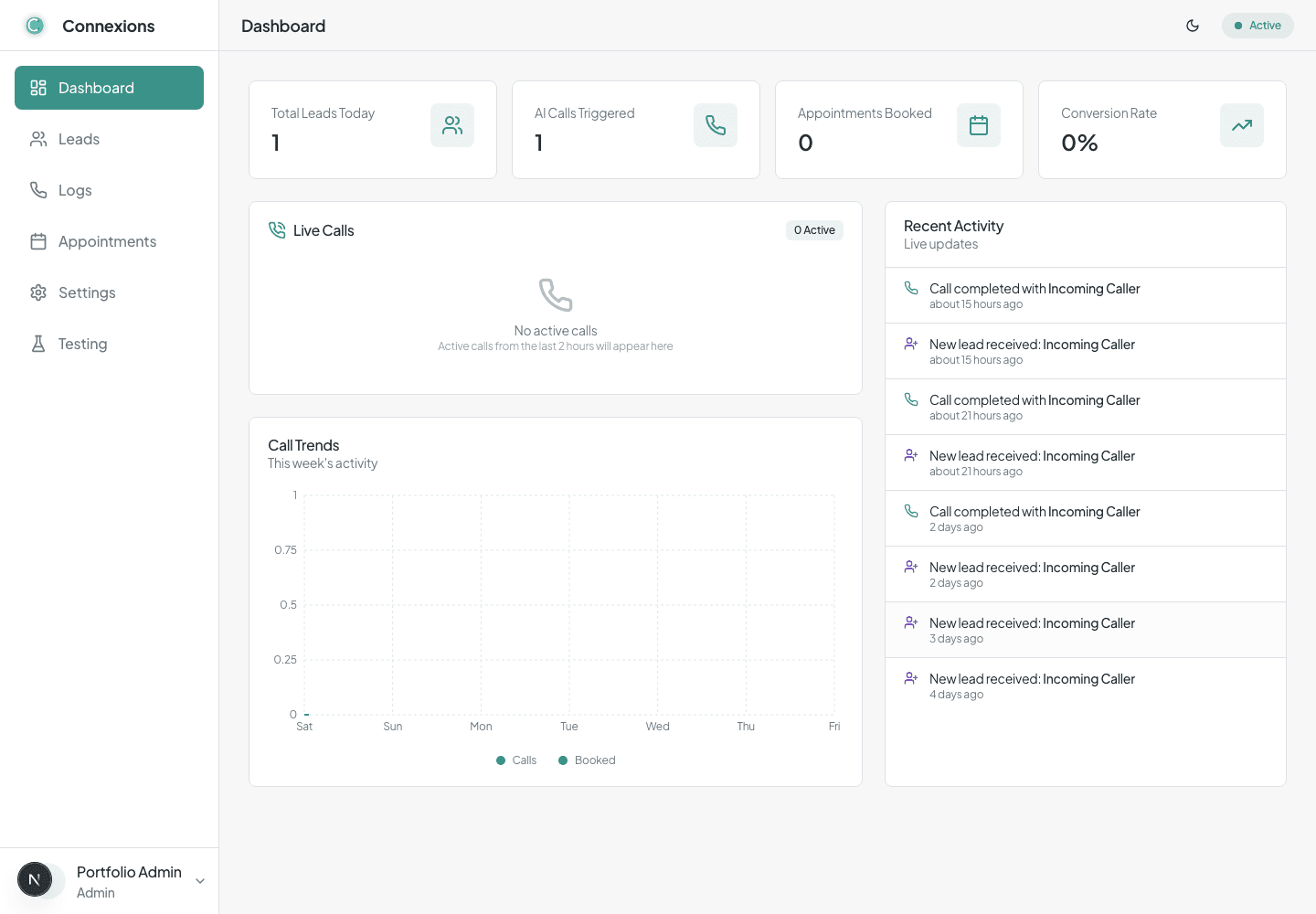1316x914 pixels.
Task: Click the Call Trends heading
Action: point(303,445)
